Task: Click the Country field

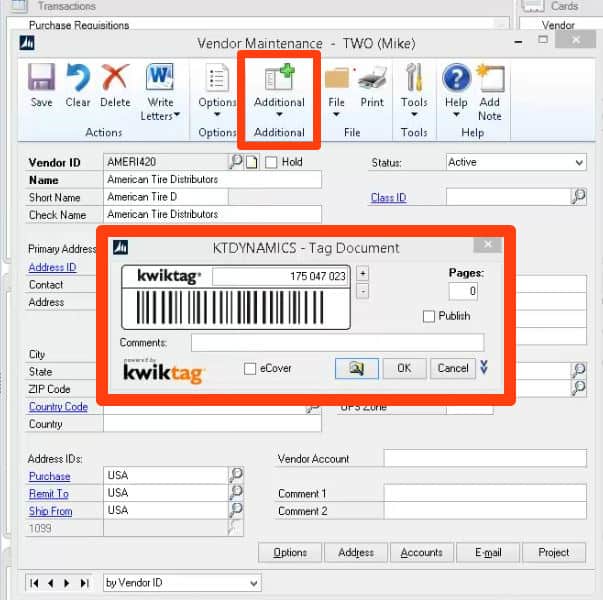Action: coord(212,423)
